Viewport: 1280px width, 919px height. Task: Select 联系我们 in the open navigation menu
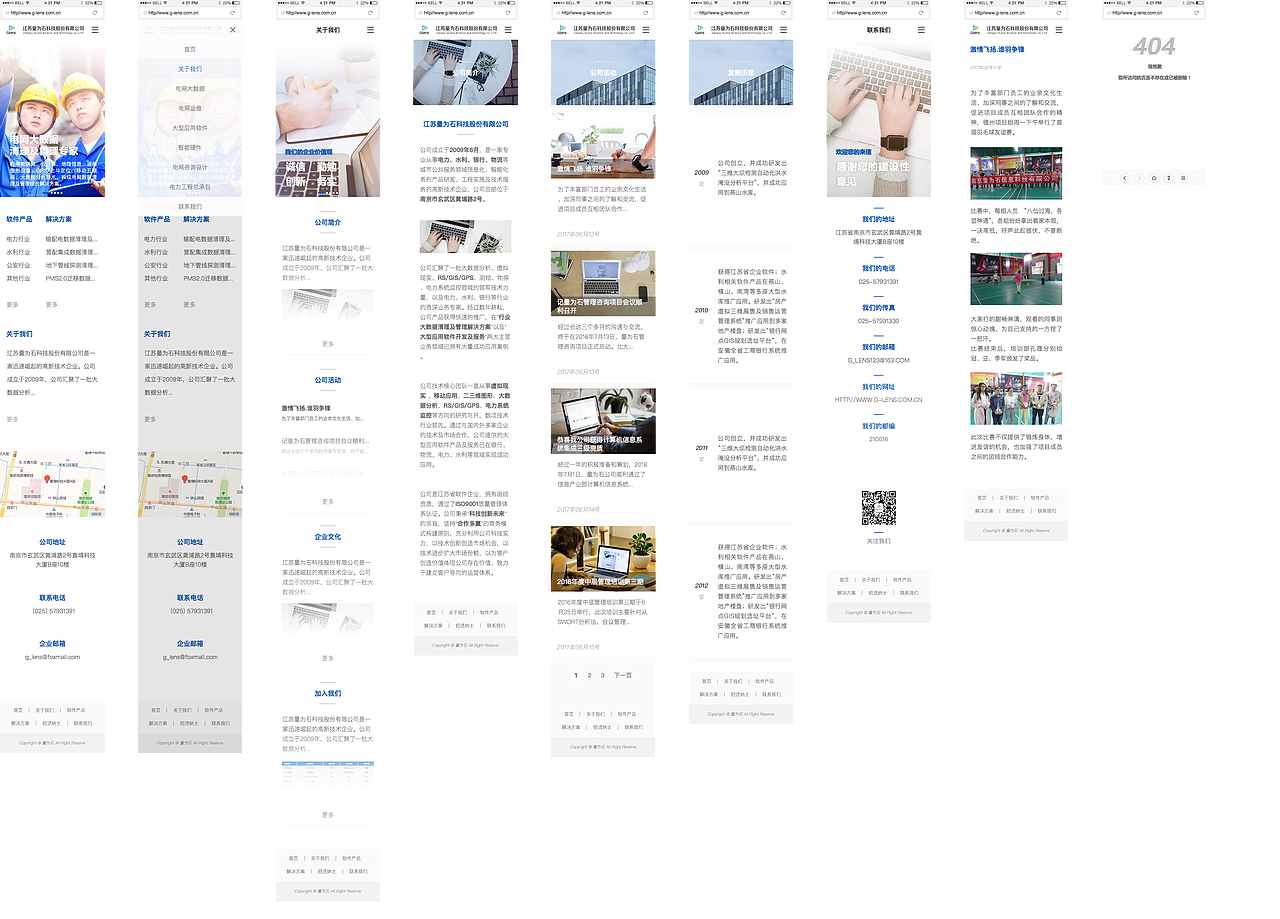point(190,207)
